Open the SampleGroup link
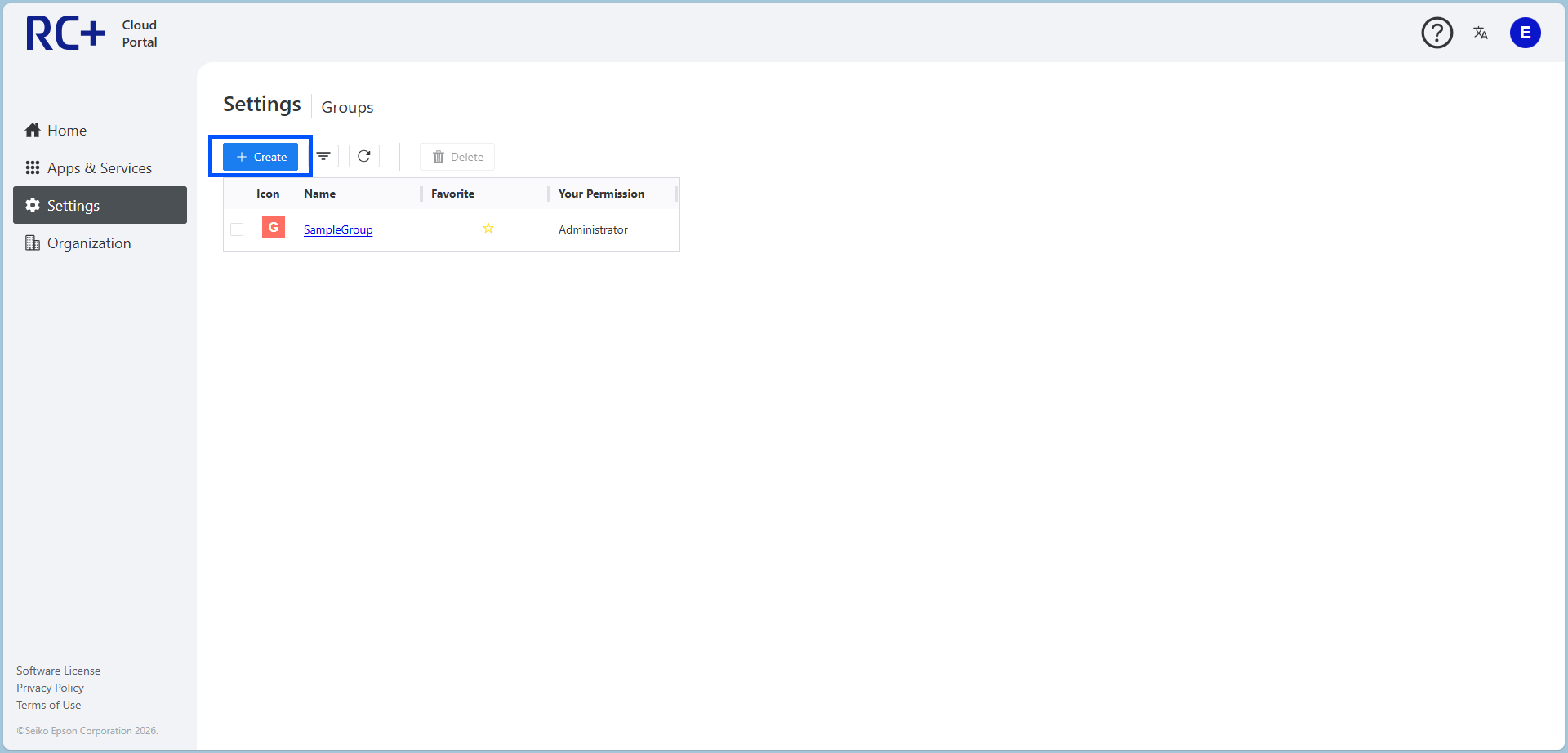1568x753 pixels. tap(338, 229)
